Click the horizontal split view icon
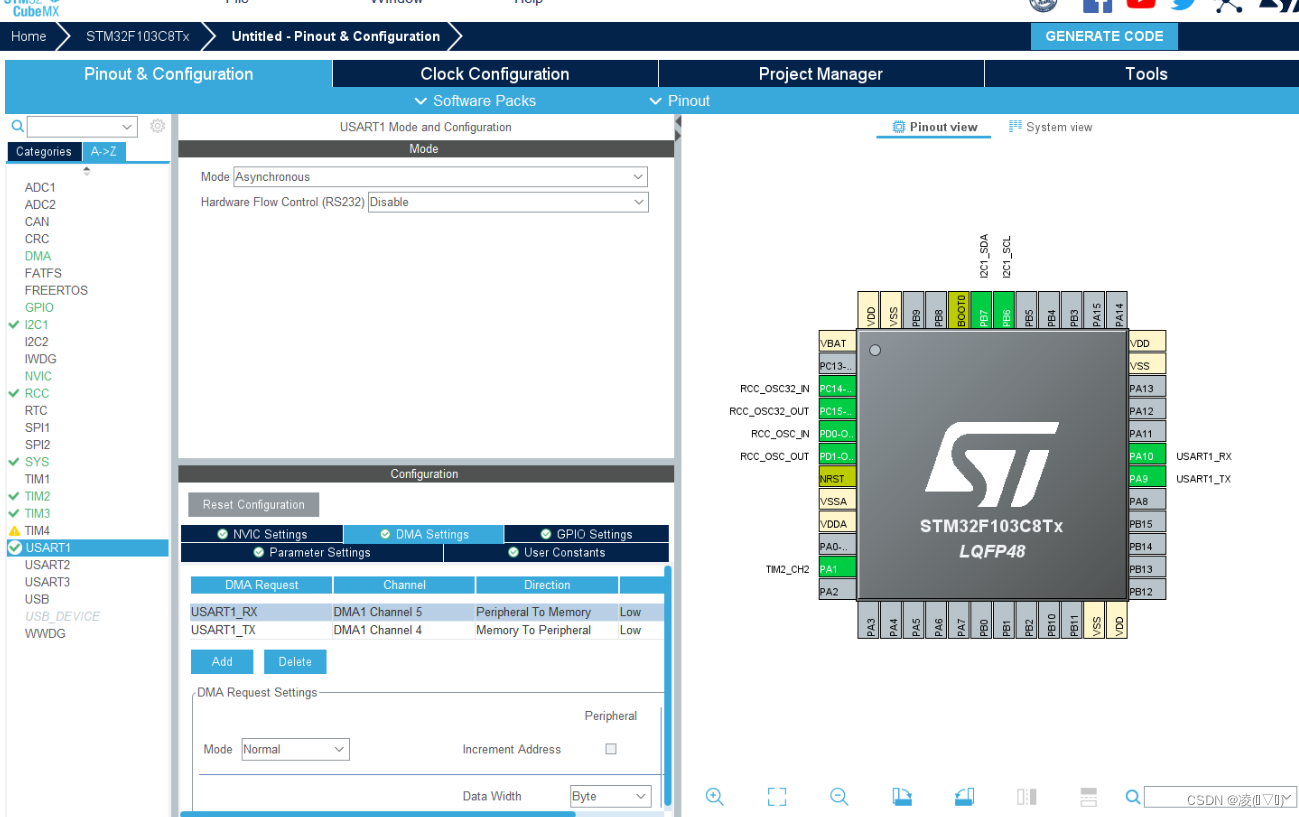Viewport: 1299px width, 817px height. [1089, 796]
